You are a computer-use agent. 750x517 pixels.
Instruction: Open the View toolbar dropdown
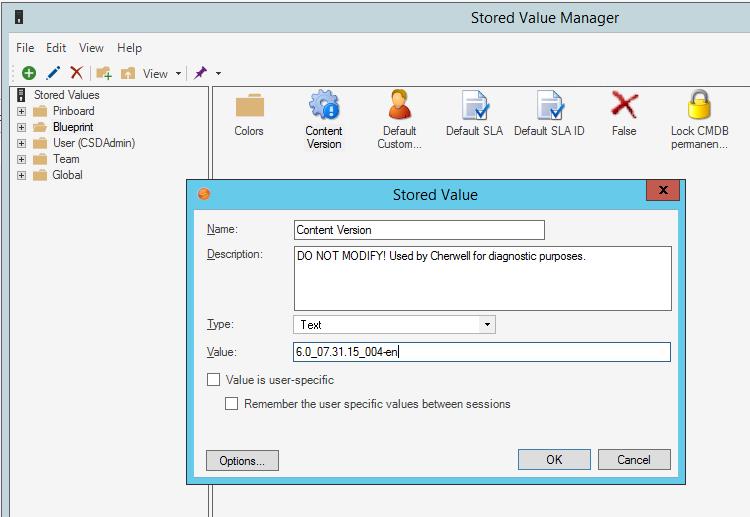tap(178, 74)
